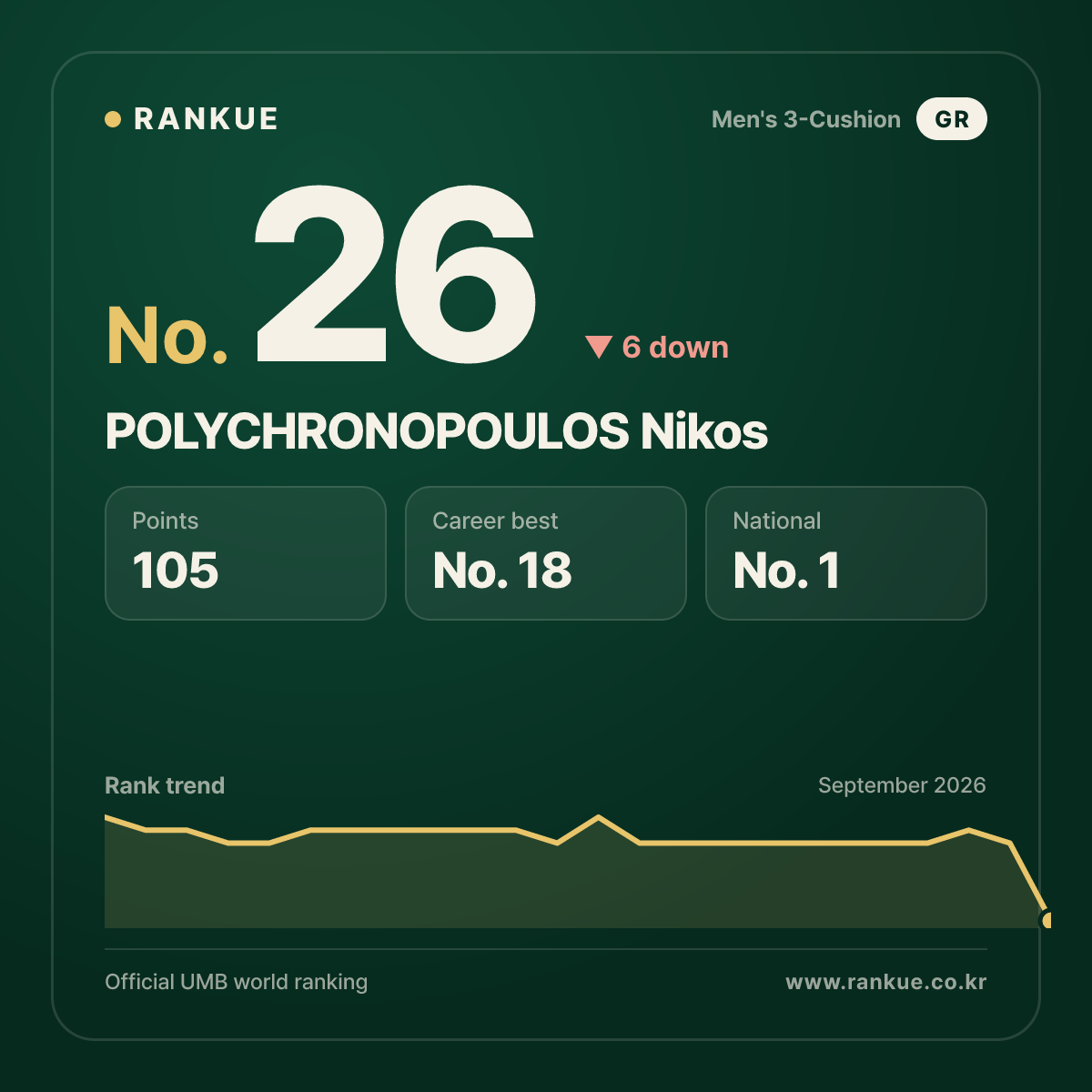Select the GR country badge
This screenshot has width=1092, height=1092.
(x=952, y=119)
